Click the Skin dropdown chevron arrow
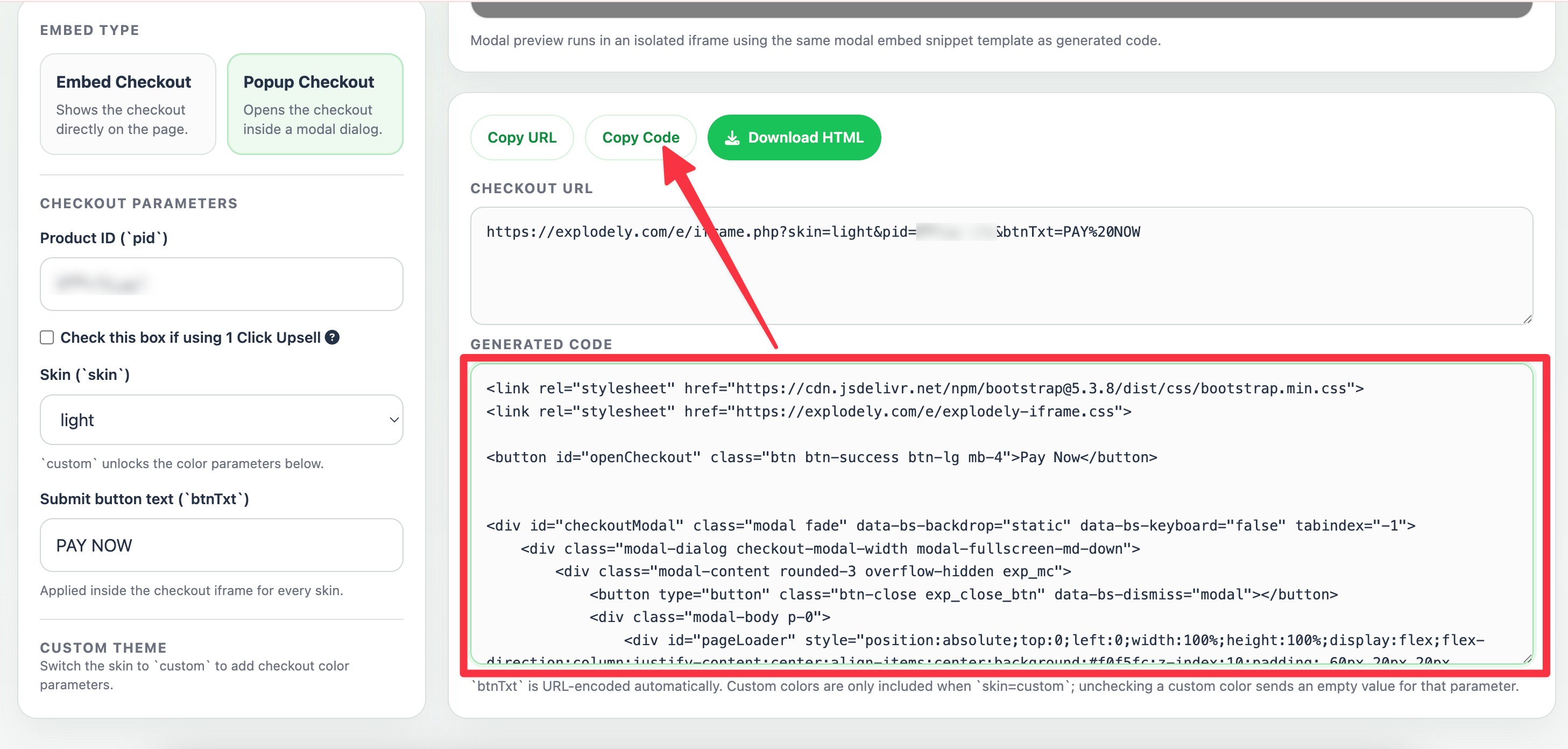 coord(394,420)
